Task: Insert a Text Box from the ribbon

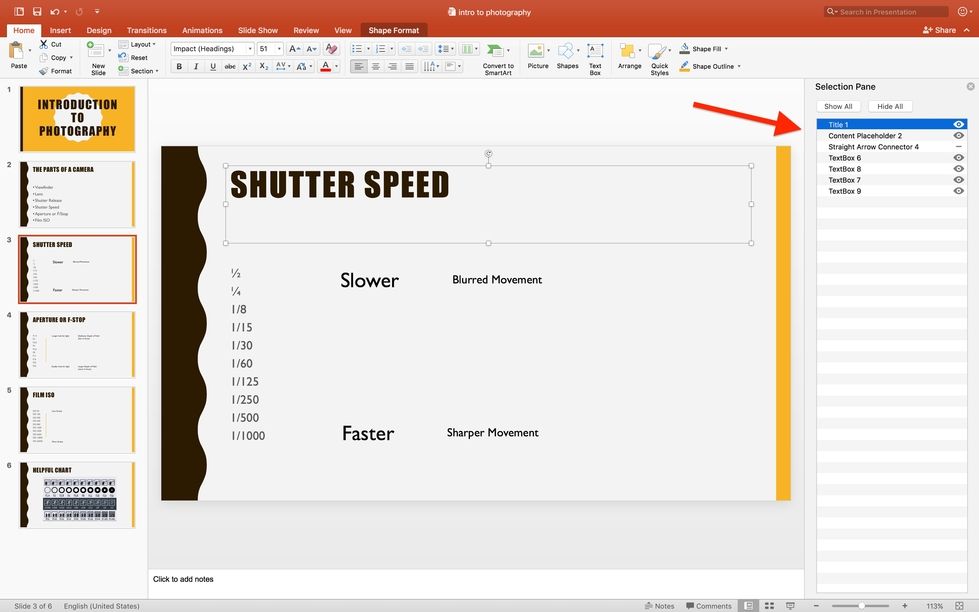Action: [595, 52]
